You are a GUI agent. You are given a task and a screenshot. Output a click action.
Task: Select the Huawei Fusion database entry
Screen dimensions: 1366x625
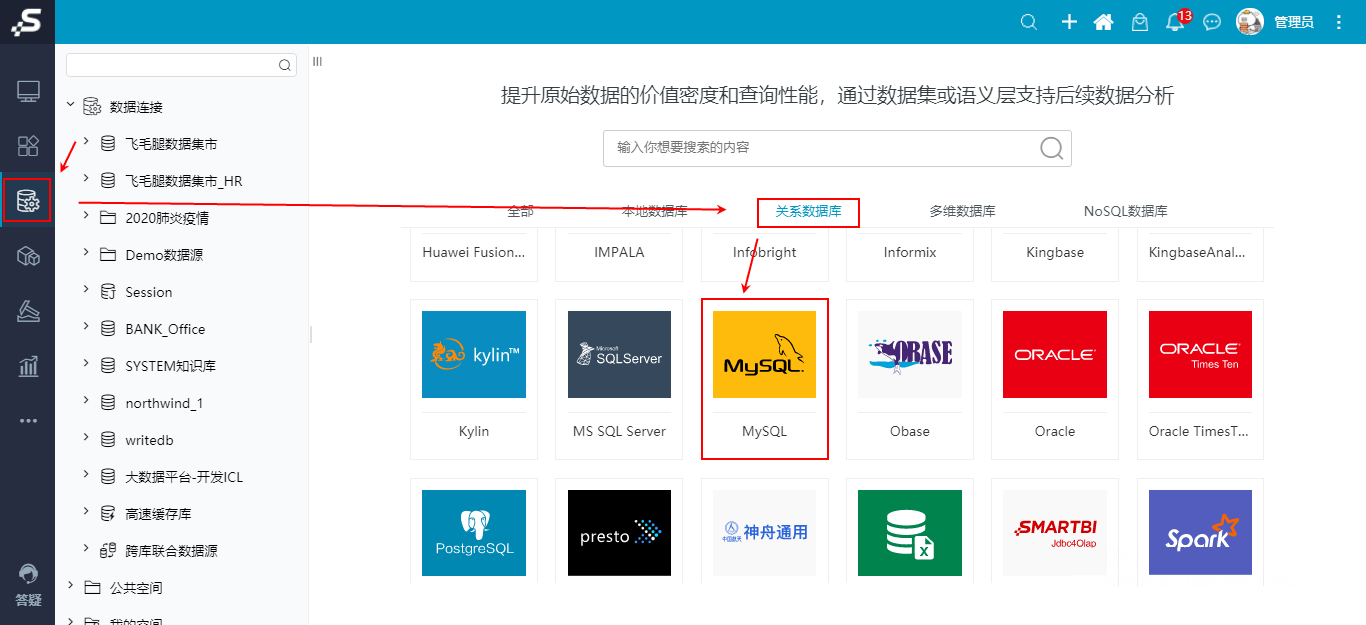click(474, 252)
